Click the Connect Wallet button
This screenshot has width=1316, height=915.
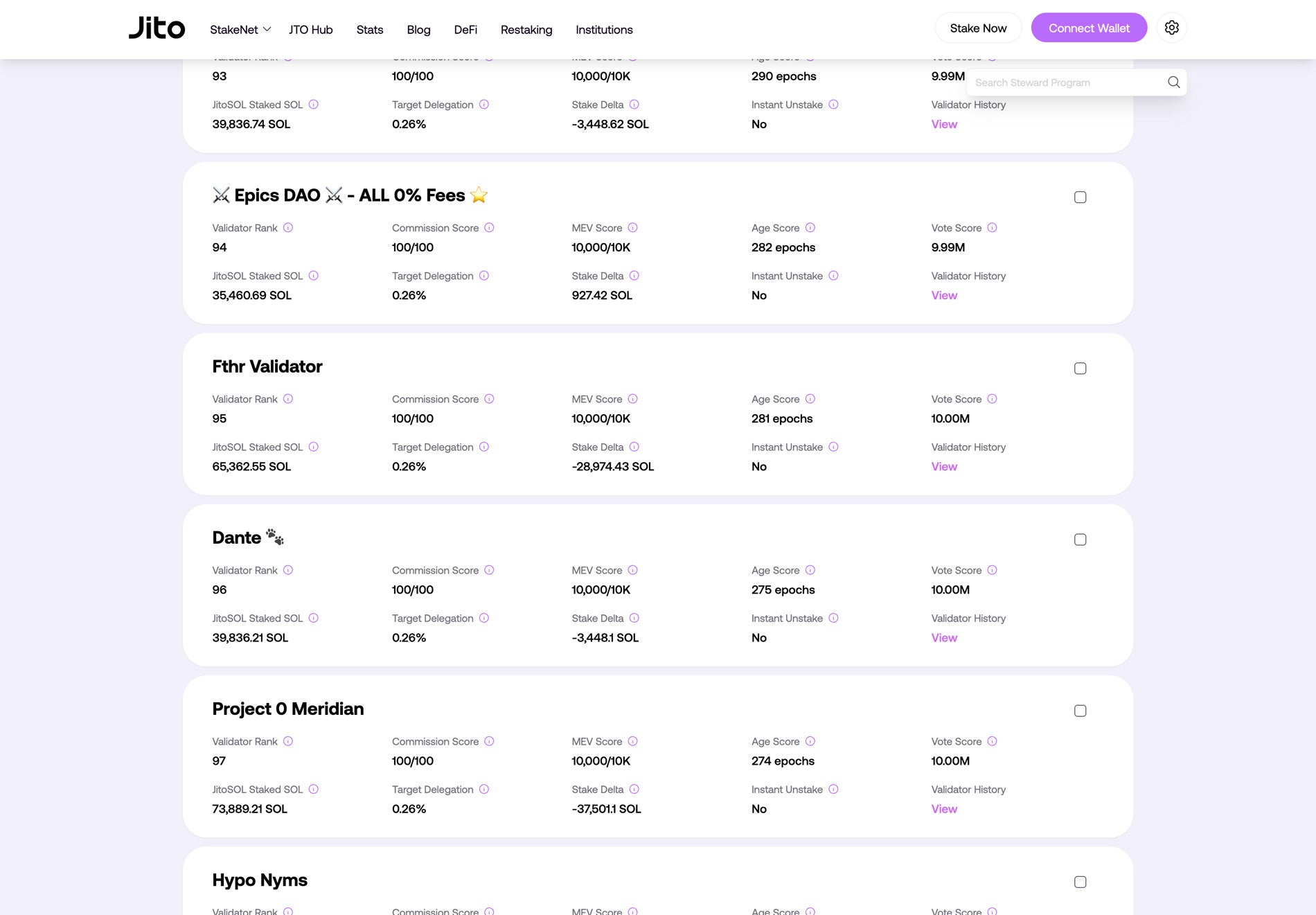click(x=1088, y=28)
